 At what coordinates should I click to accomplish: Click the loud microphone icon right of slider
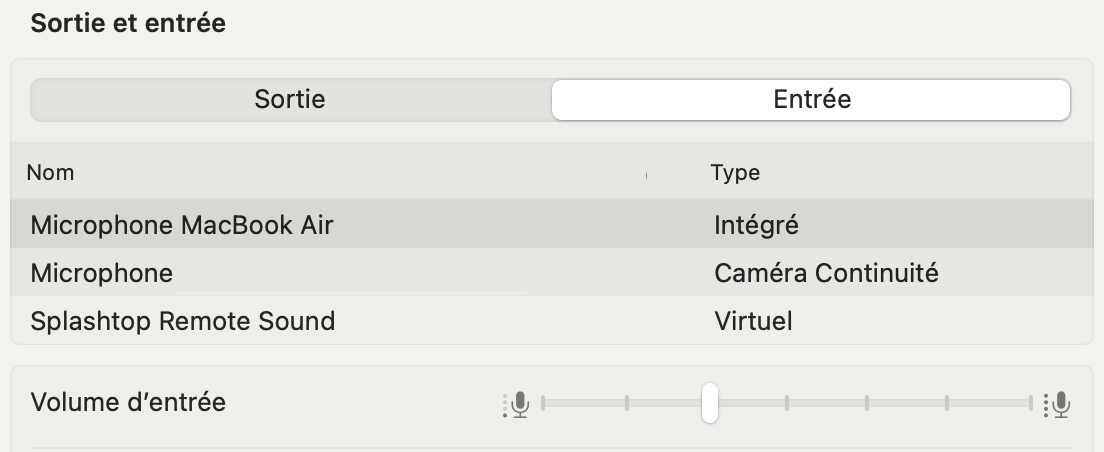click(x=1058, y=404)
